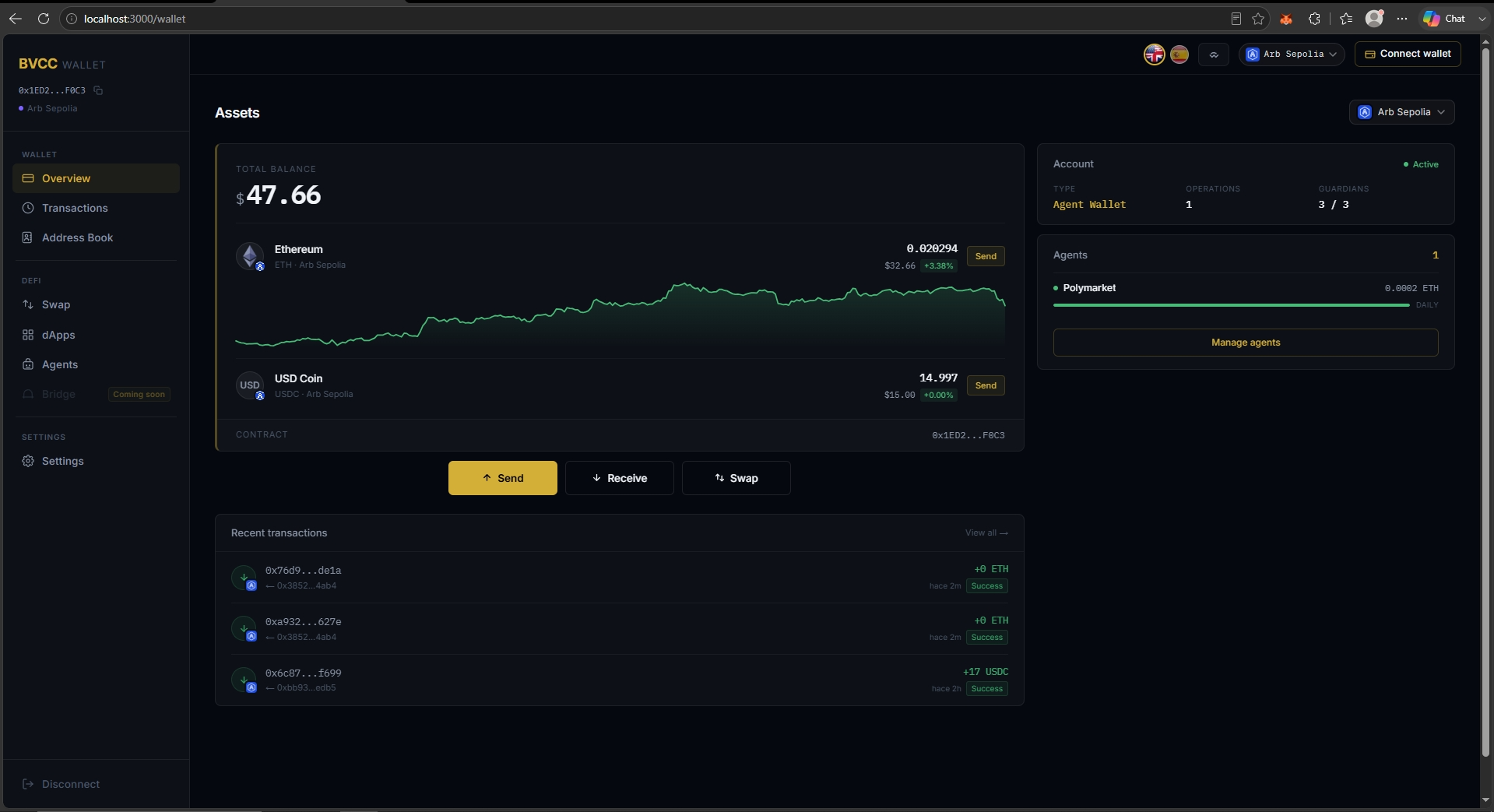1494x812 pixels.
Task: Click the receive icon of transaction 0xa932...627e
Action: (x=244, y=629)
